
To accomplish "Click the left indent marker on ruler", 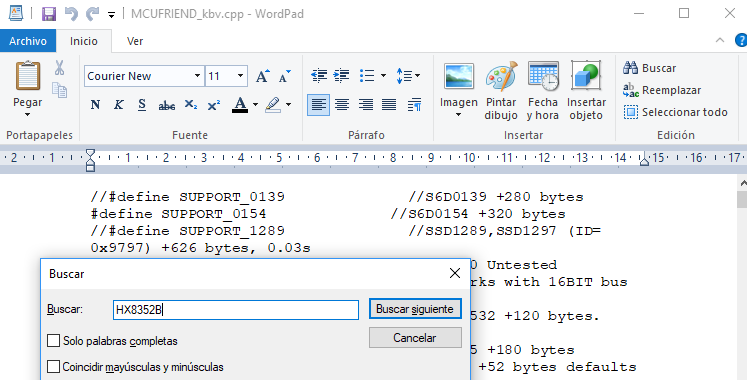I will (90, 160).
